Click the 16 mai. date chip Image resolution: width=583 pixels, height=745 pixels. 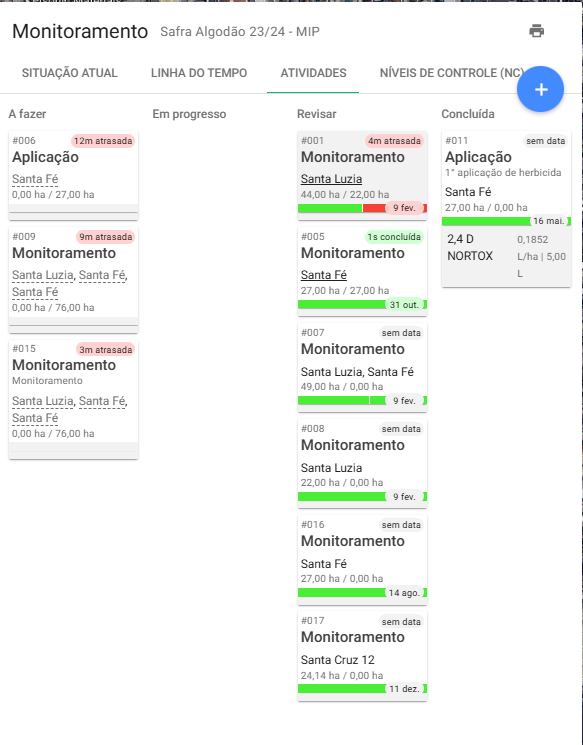(548, 221)
